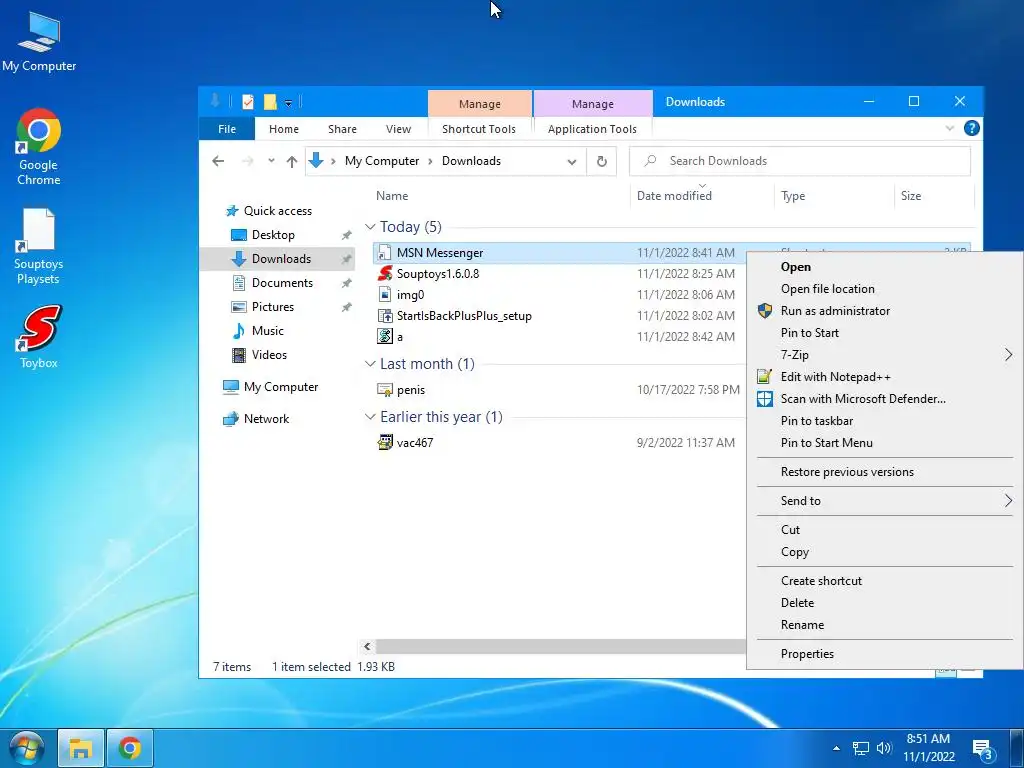Screen dimensions: 1024x768
Task: Open My Computer in the navigation pane
Action: pyautogui.click(x=281, y=387)
